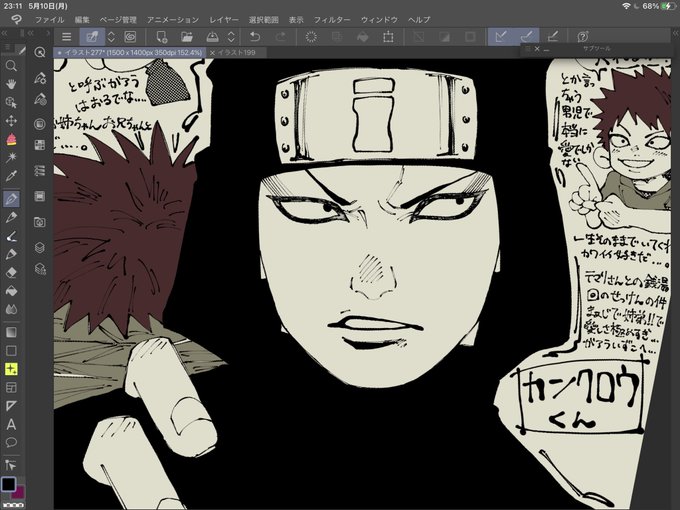
Task: Undo the last action
Action: point(255,37)
